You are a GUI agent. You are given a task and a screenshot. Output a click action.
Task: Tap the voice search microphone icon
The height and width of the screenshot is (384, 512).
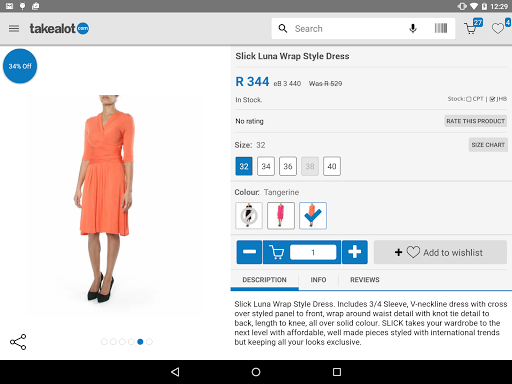[x=413, y=29]
